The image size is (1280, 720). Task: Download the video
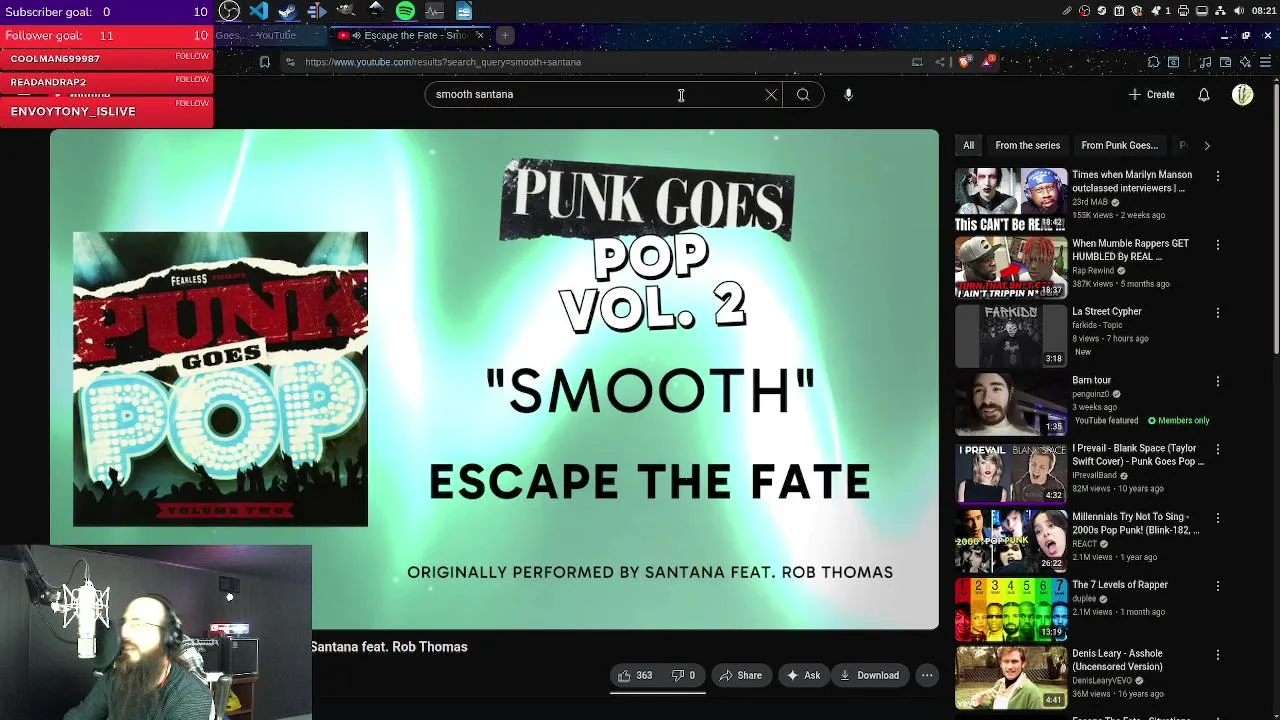pyautogui.click(x=869, y=676)
